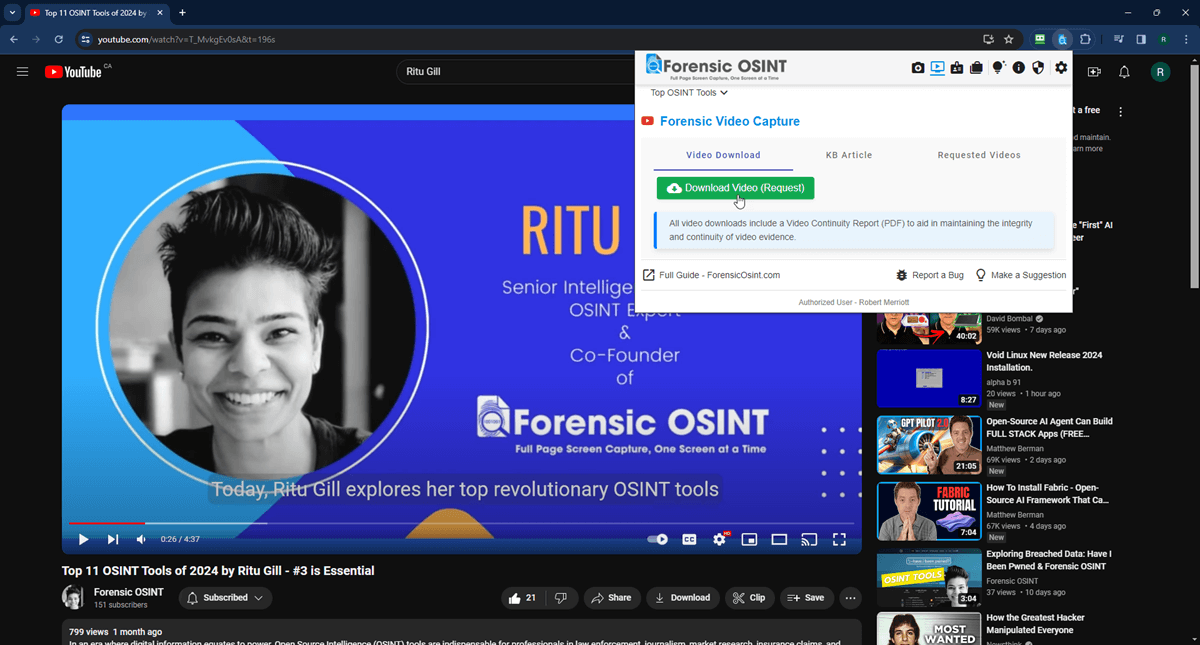The image size is (1200, 645).
Task: Open Chrome Extensions puzzle icon
Action: tap(1086, 39)
